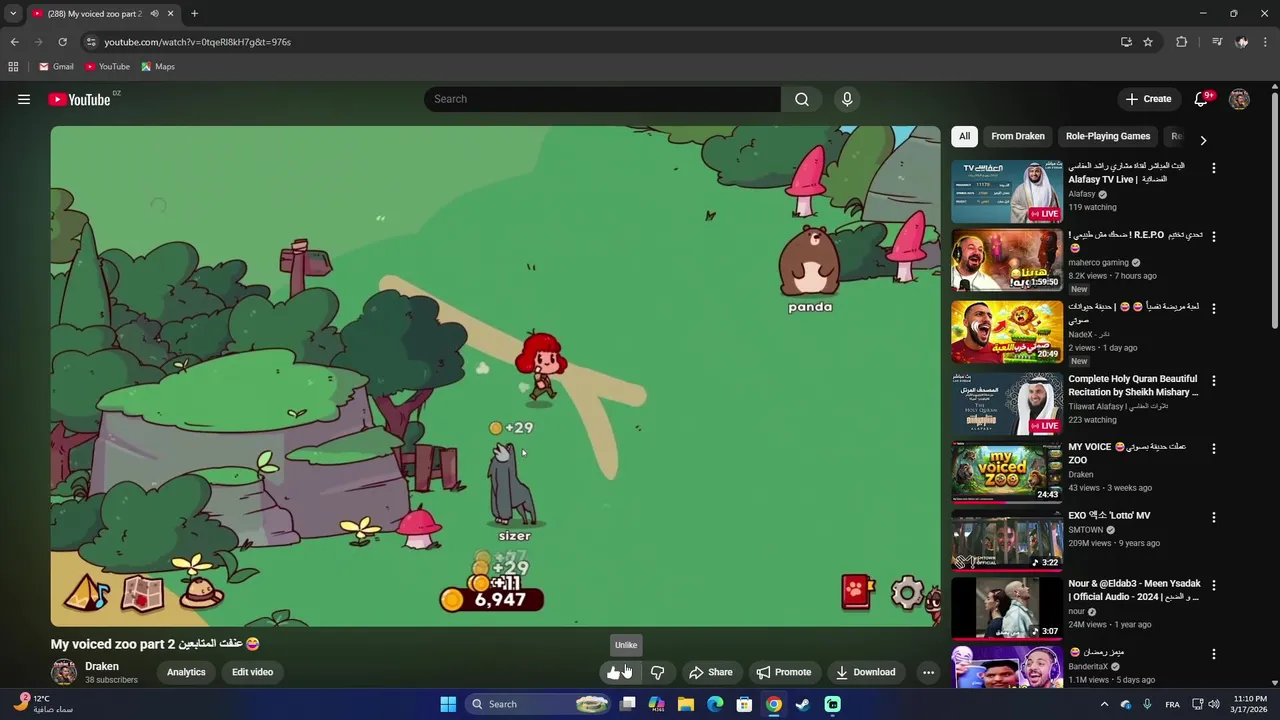
Task: Open the YouTube bookmark
Action: pyautogui.click(x=107, y=67)
